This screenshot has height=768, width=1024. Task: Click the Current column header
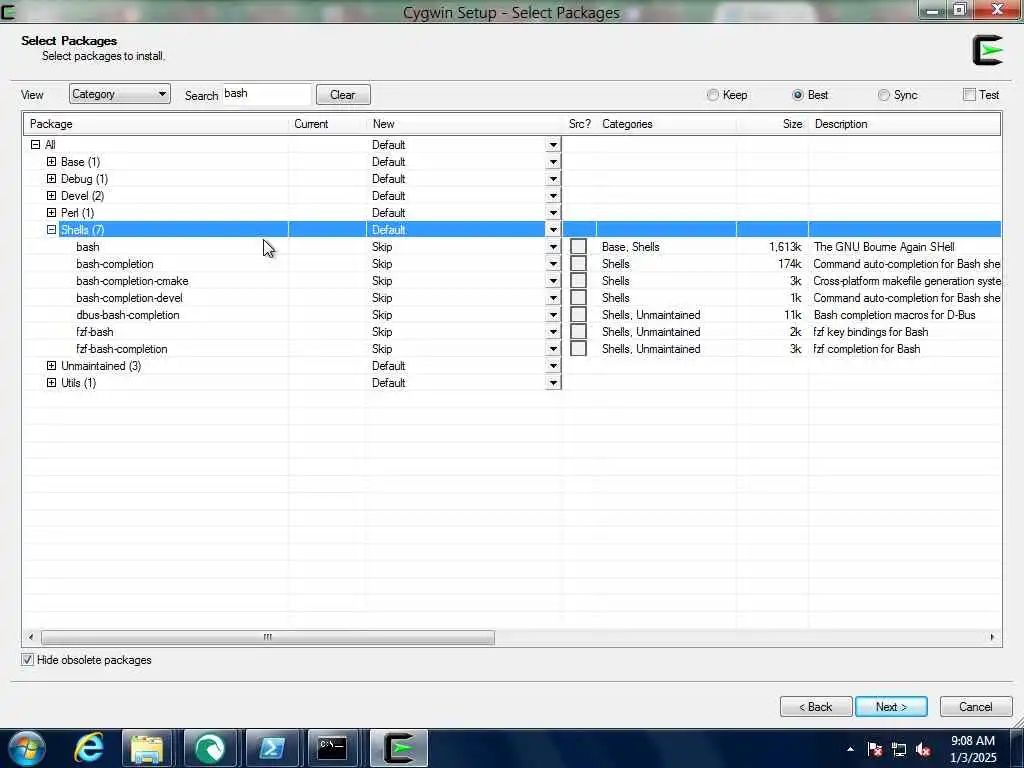pos(327,124)
